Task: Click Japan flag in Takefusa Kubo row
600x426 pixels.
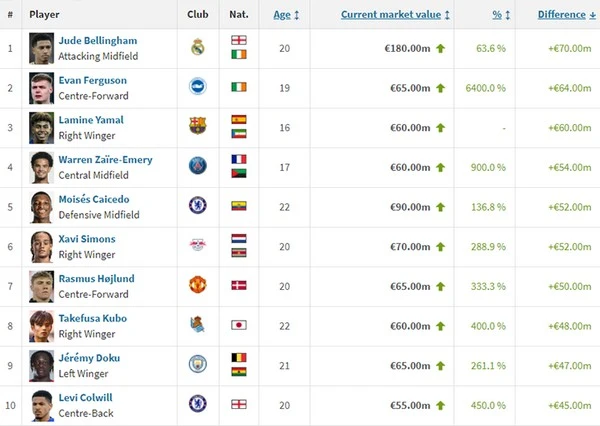Action: coord(239,325)
